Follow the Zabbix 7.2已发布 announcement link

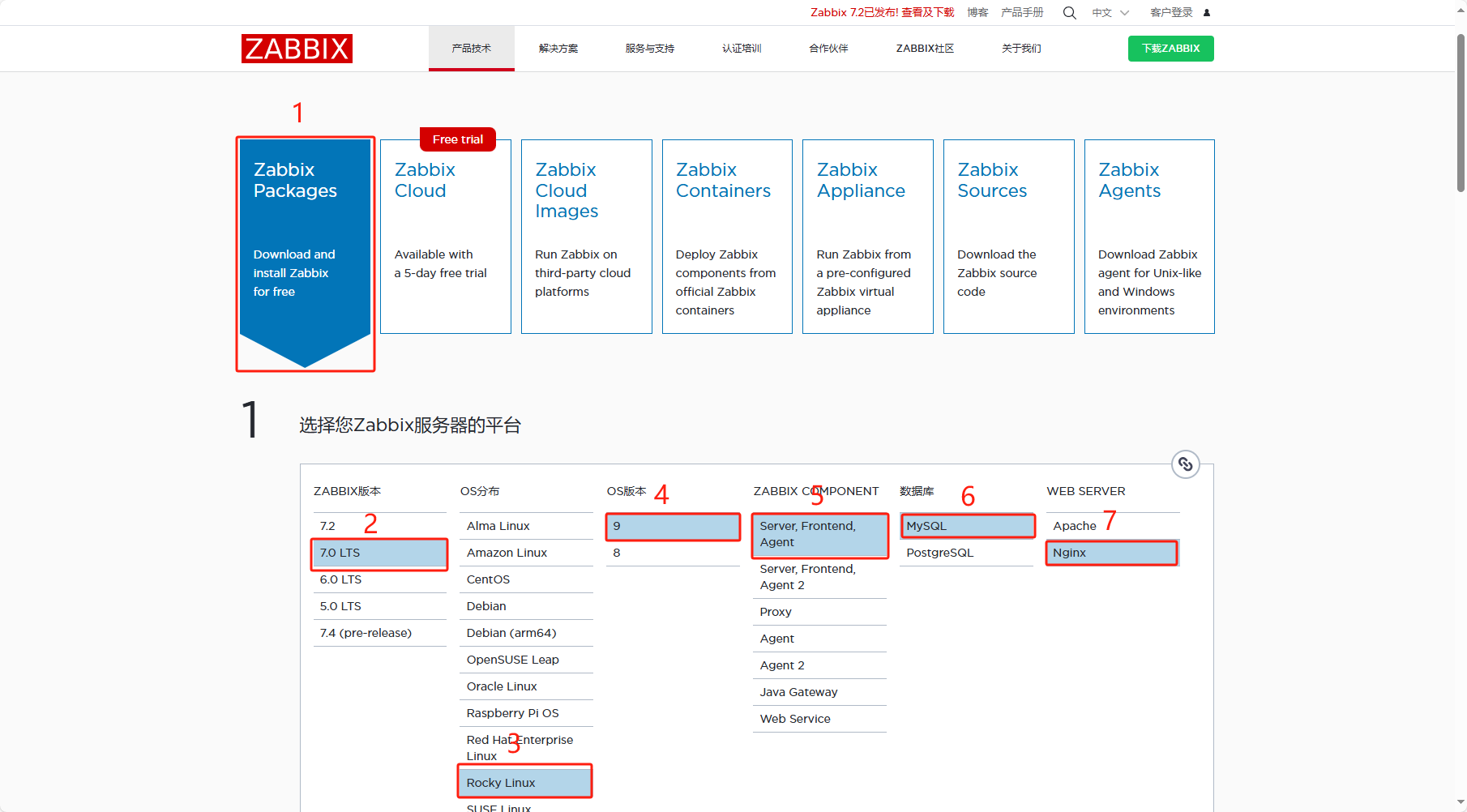pyautogui.click(x=883, y=13)
